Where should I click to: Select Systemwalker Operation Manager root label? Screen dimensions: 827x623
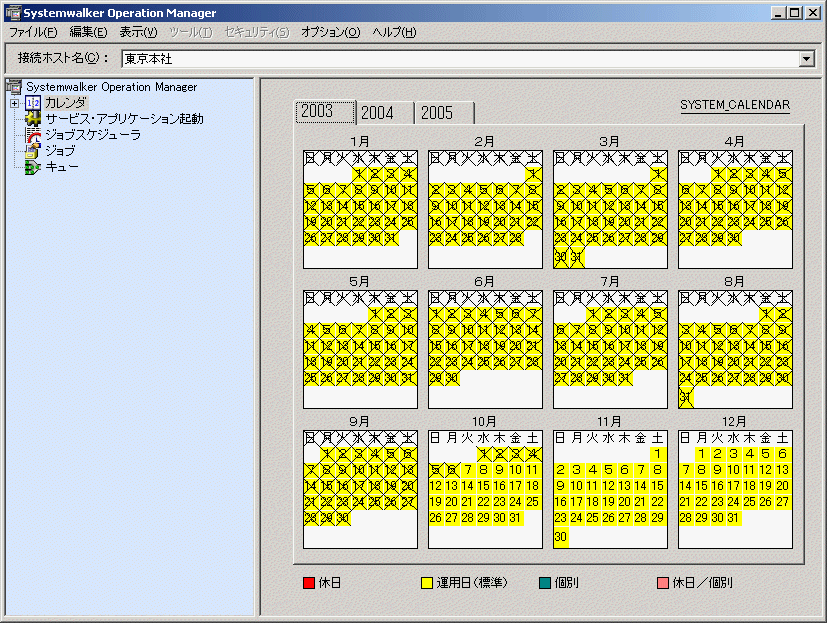pyautogui.click(x=112, y=87)
